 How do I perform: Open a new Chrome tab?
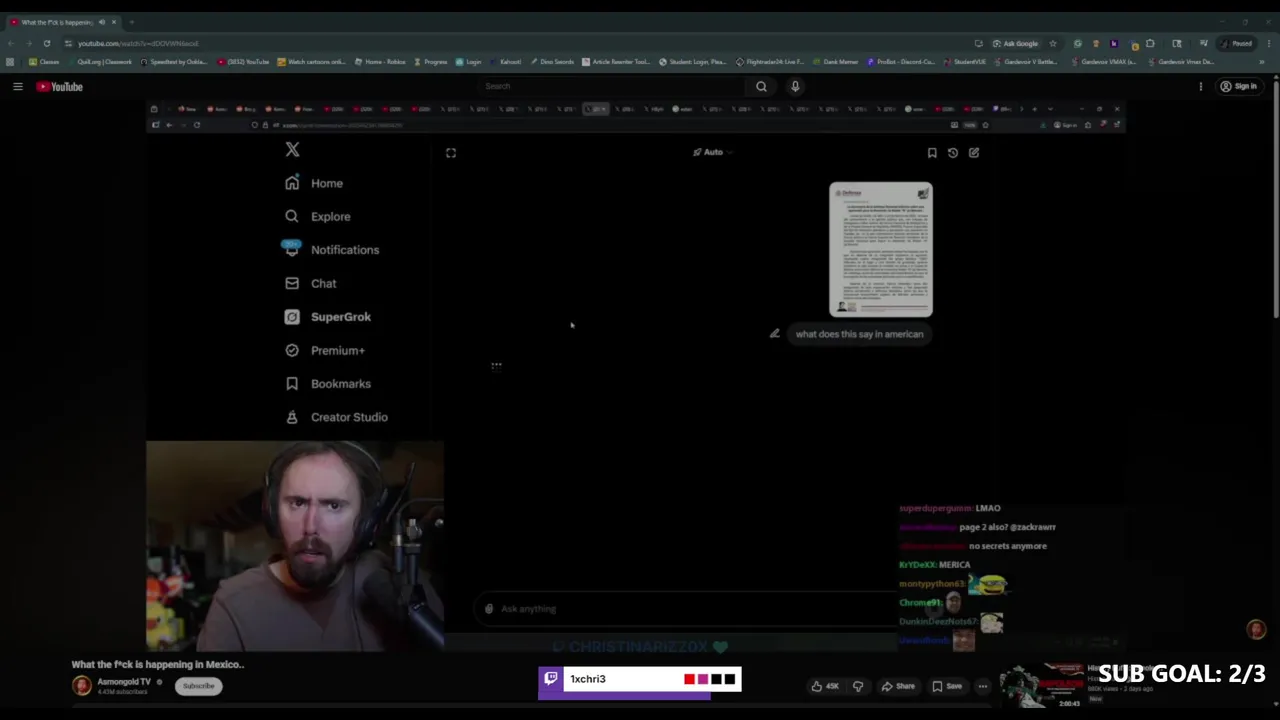pyautogui.click(x=131, y=21)
